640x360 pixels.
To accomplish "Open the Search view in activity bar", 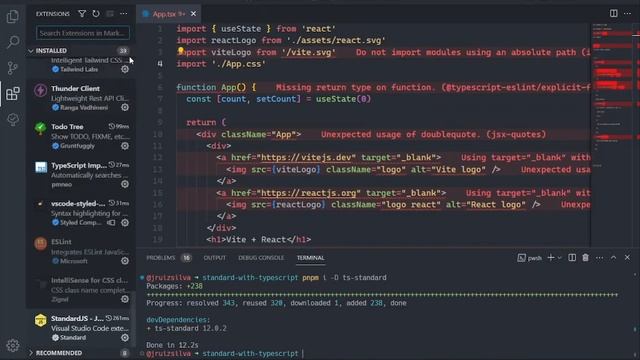I will point(13,42).
